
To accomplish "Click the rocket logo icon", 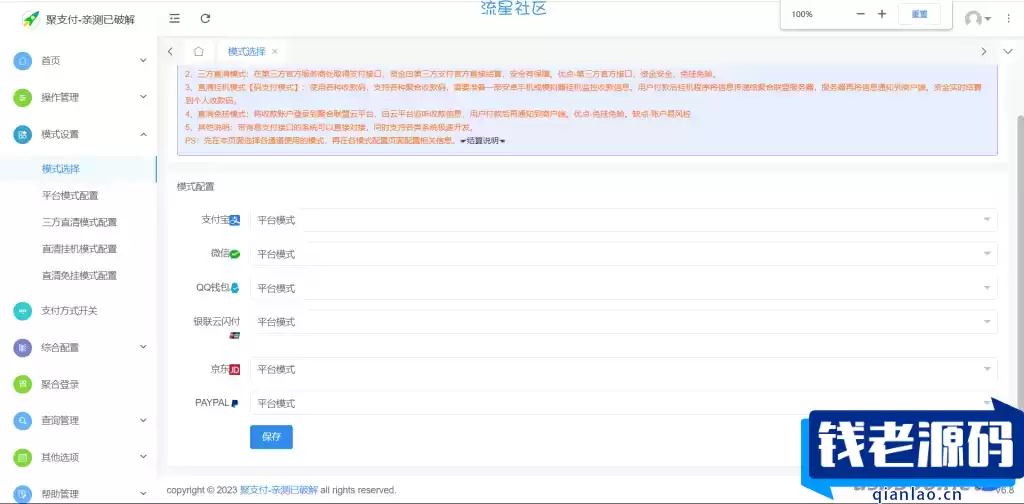I will pos(31,18).
